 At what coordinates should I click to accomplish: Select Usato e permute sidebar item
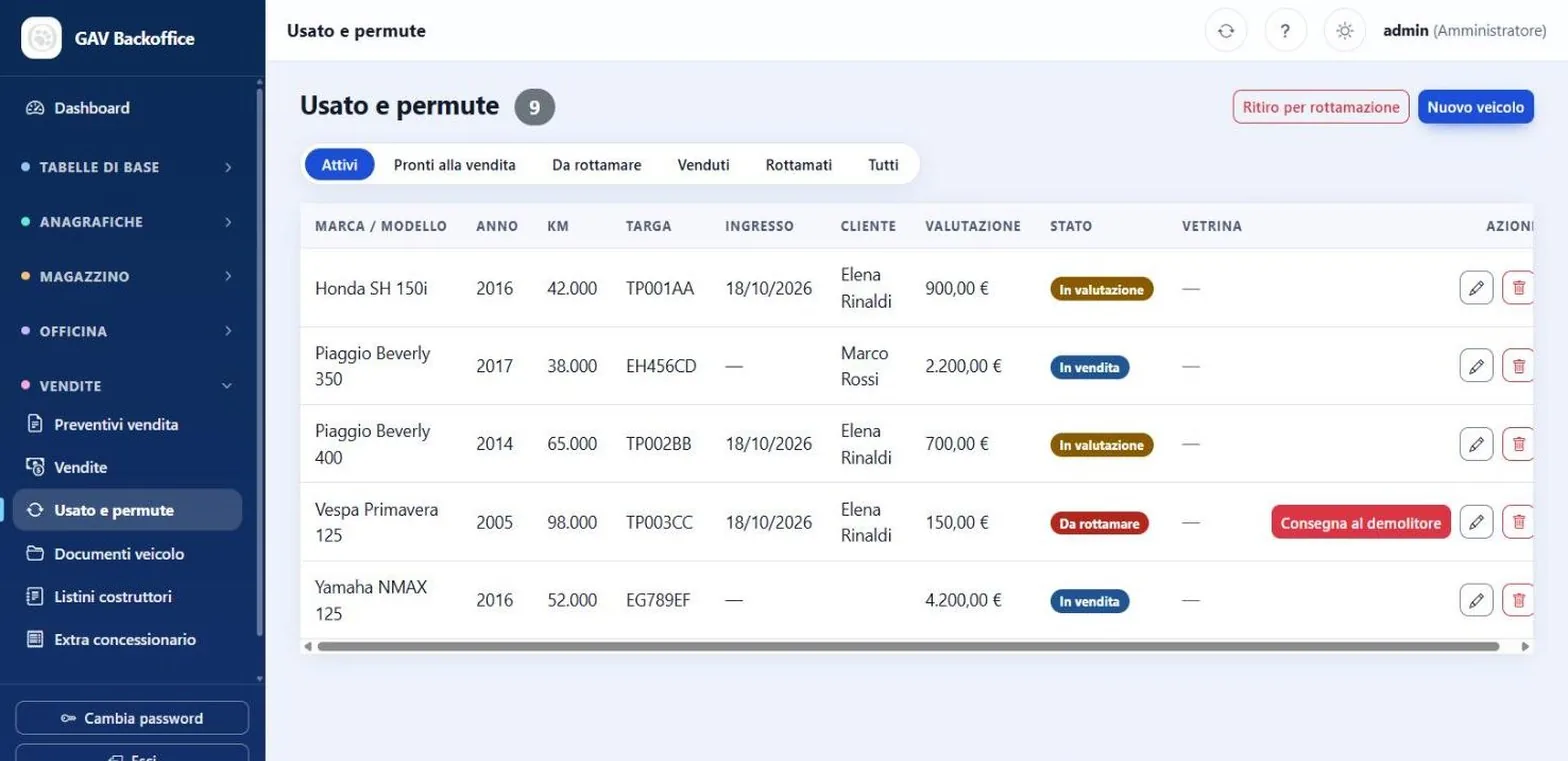128,510
